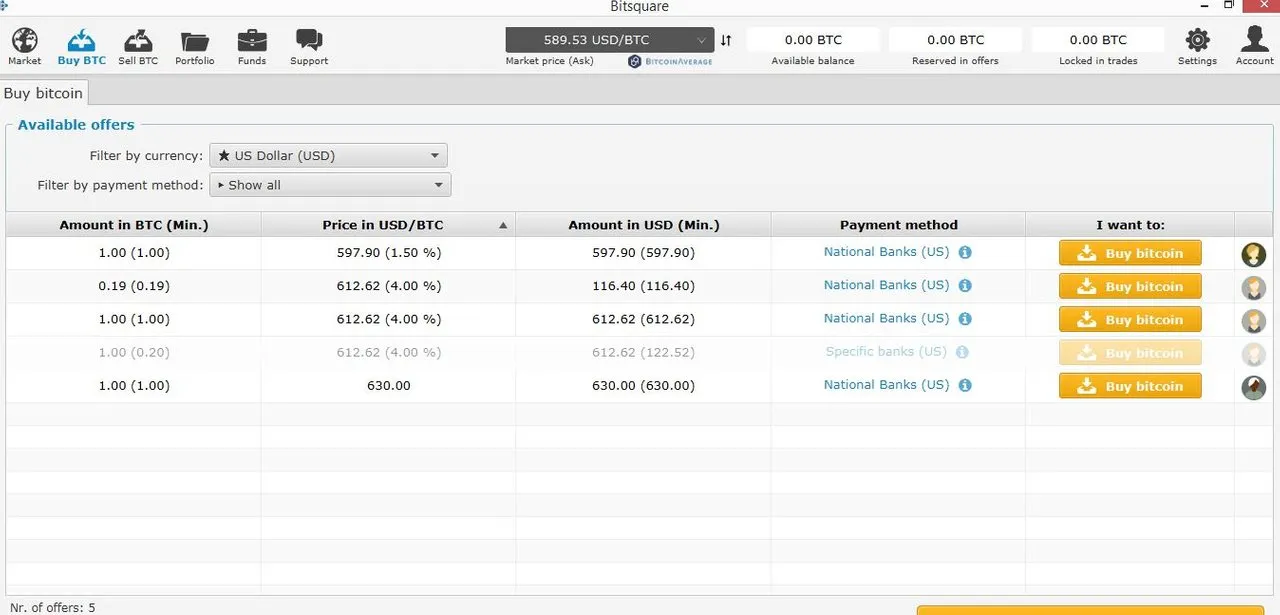The width and height of the screenshot is (1280, 615).
Task: Select the 1.00 (0.20) amount cell
Action: tap(134, 352)
